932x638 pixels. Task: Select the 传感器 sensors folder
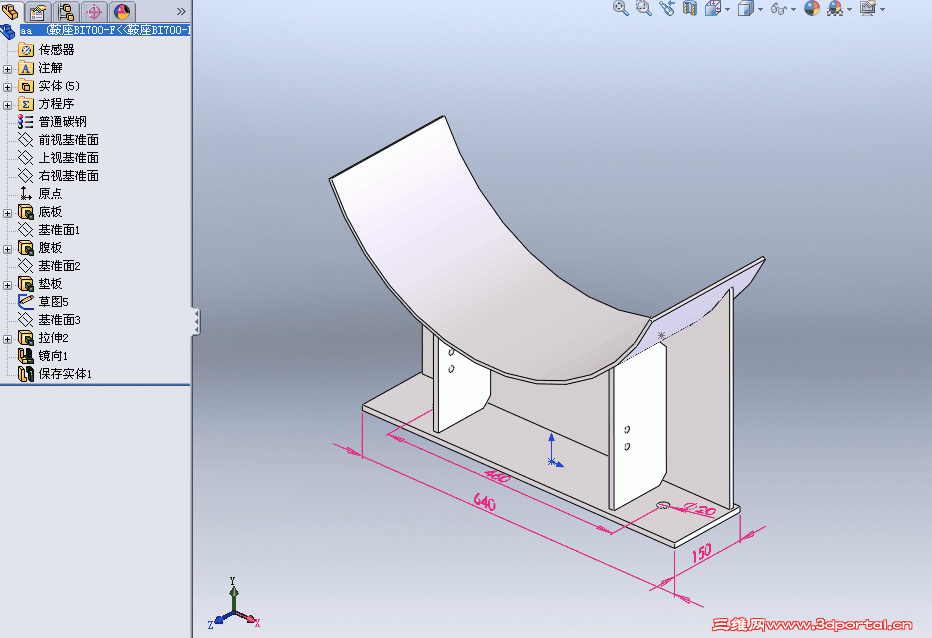[x=56, y=50]
